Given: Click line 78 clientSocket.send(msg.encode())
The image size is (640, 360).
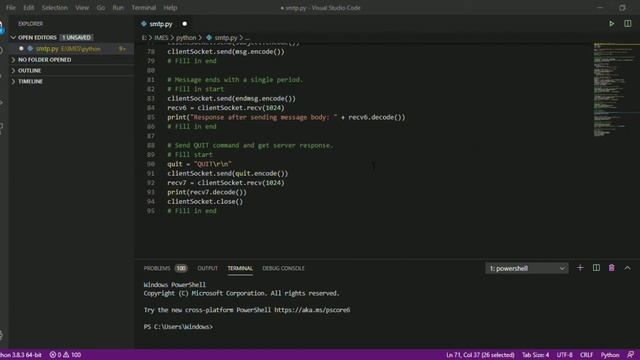Looking at the screenshot, I should point(226,52).
